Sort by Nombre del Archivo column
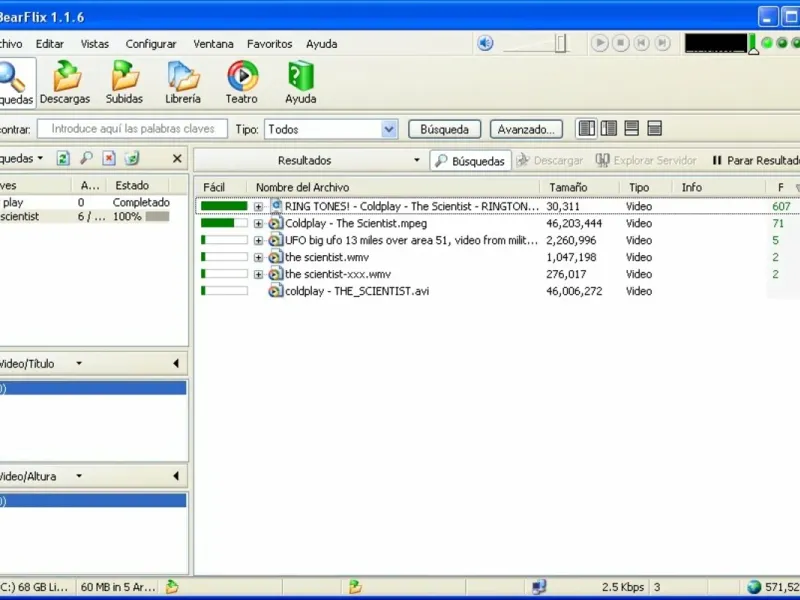800x600 pixels. pos(393,187)
